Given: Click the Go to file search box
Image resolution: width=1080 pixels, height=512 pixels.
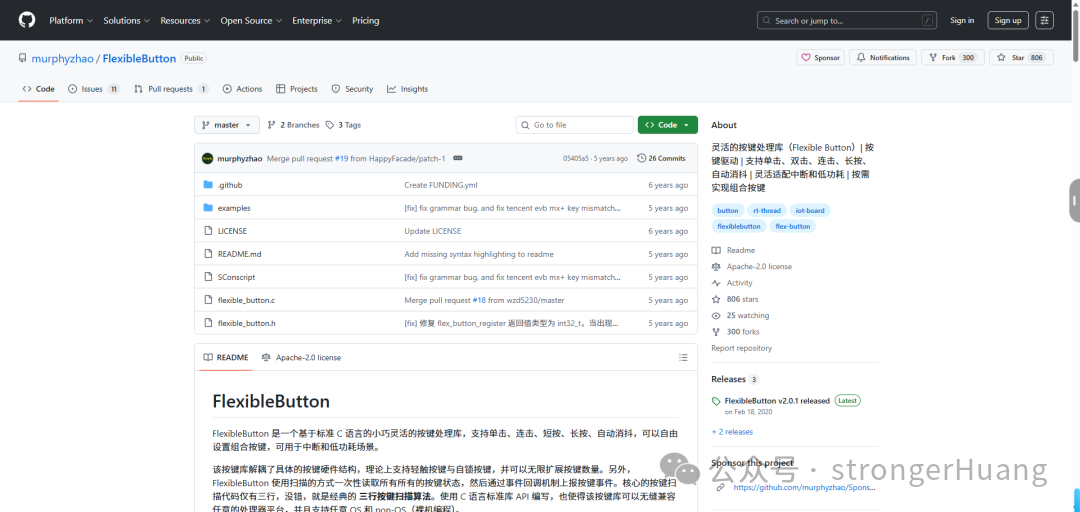Looking at the screenshot, I should [x=574, y=125].
